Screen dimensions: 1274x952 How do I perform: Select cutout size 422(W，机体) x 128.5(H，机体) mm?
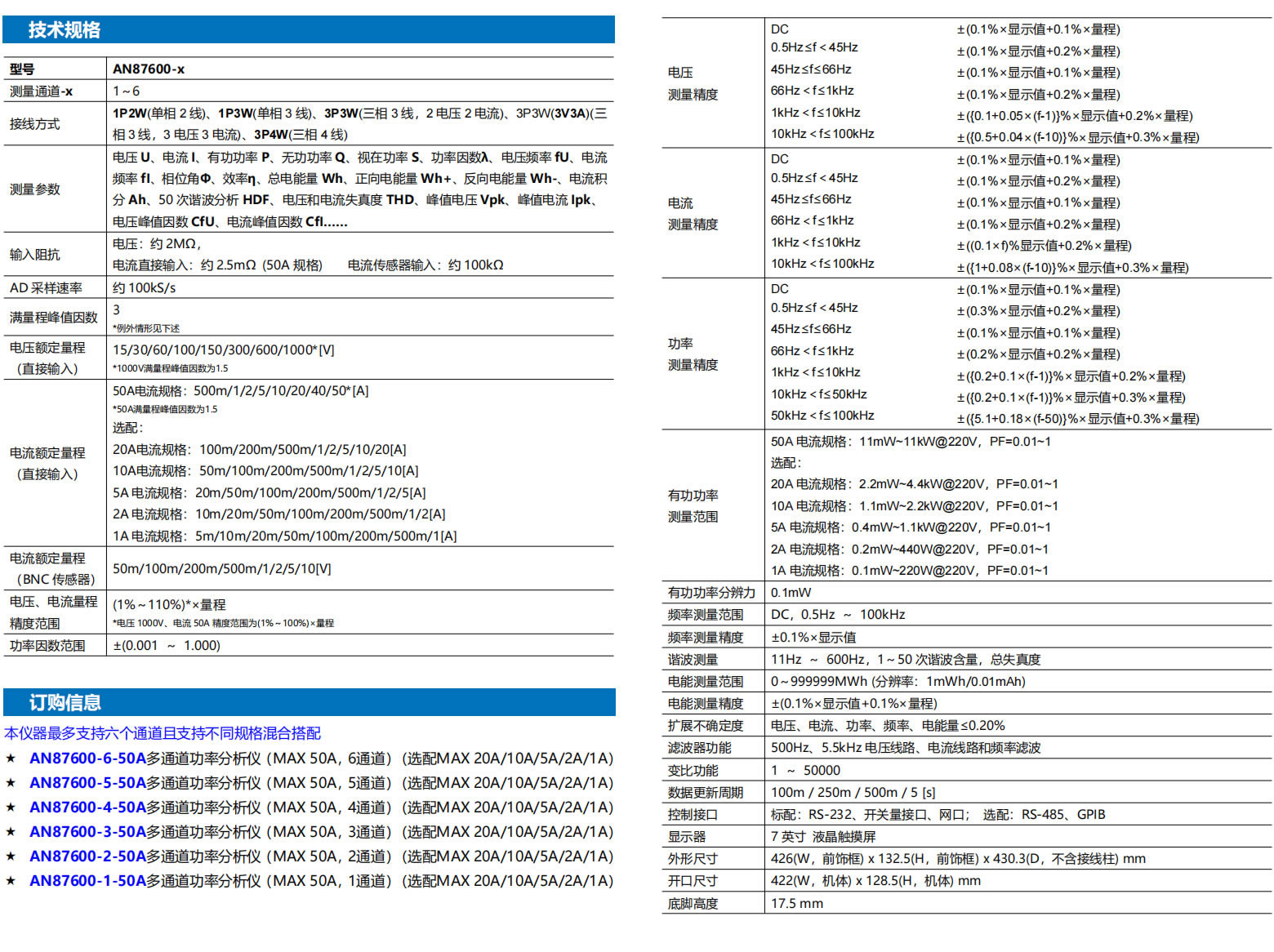[x=875, y=881]
